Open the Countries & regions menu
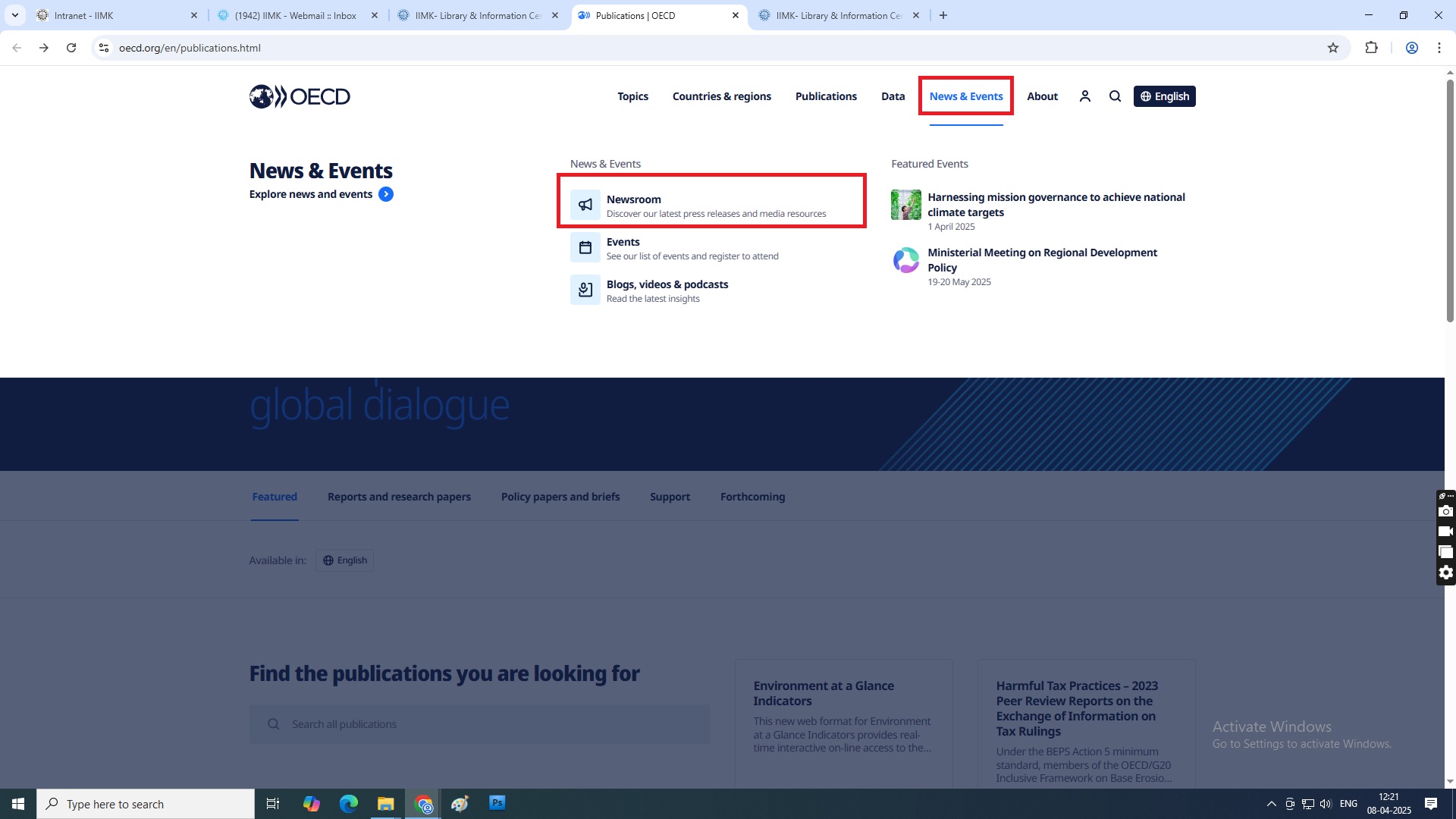 (x=721, y=96)
